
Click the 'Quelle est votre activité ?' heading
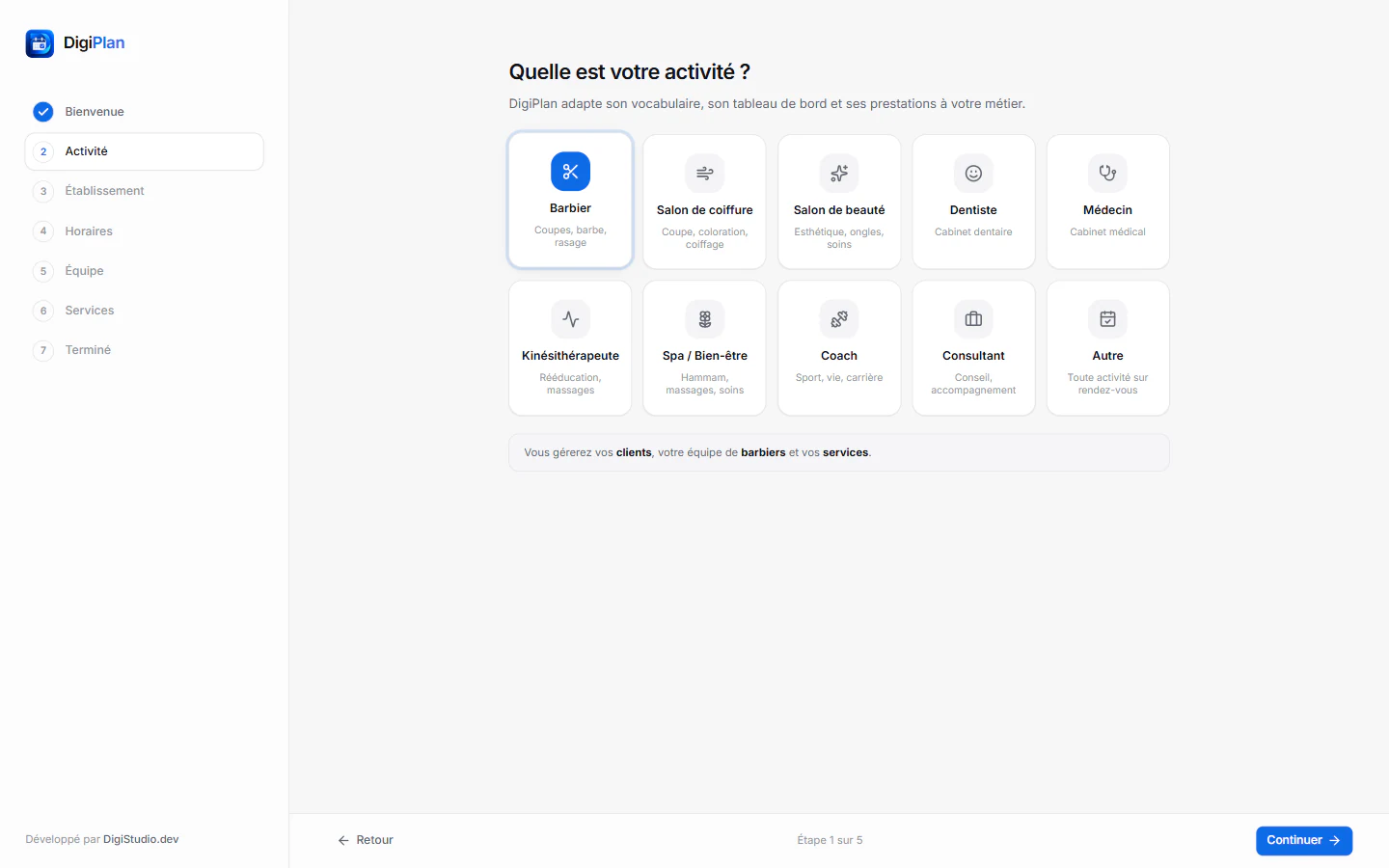630,72
